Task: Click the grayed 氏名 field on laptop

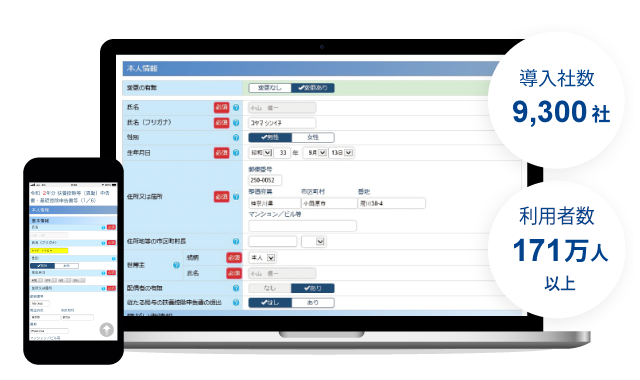Action: tap(282, 108)
